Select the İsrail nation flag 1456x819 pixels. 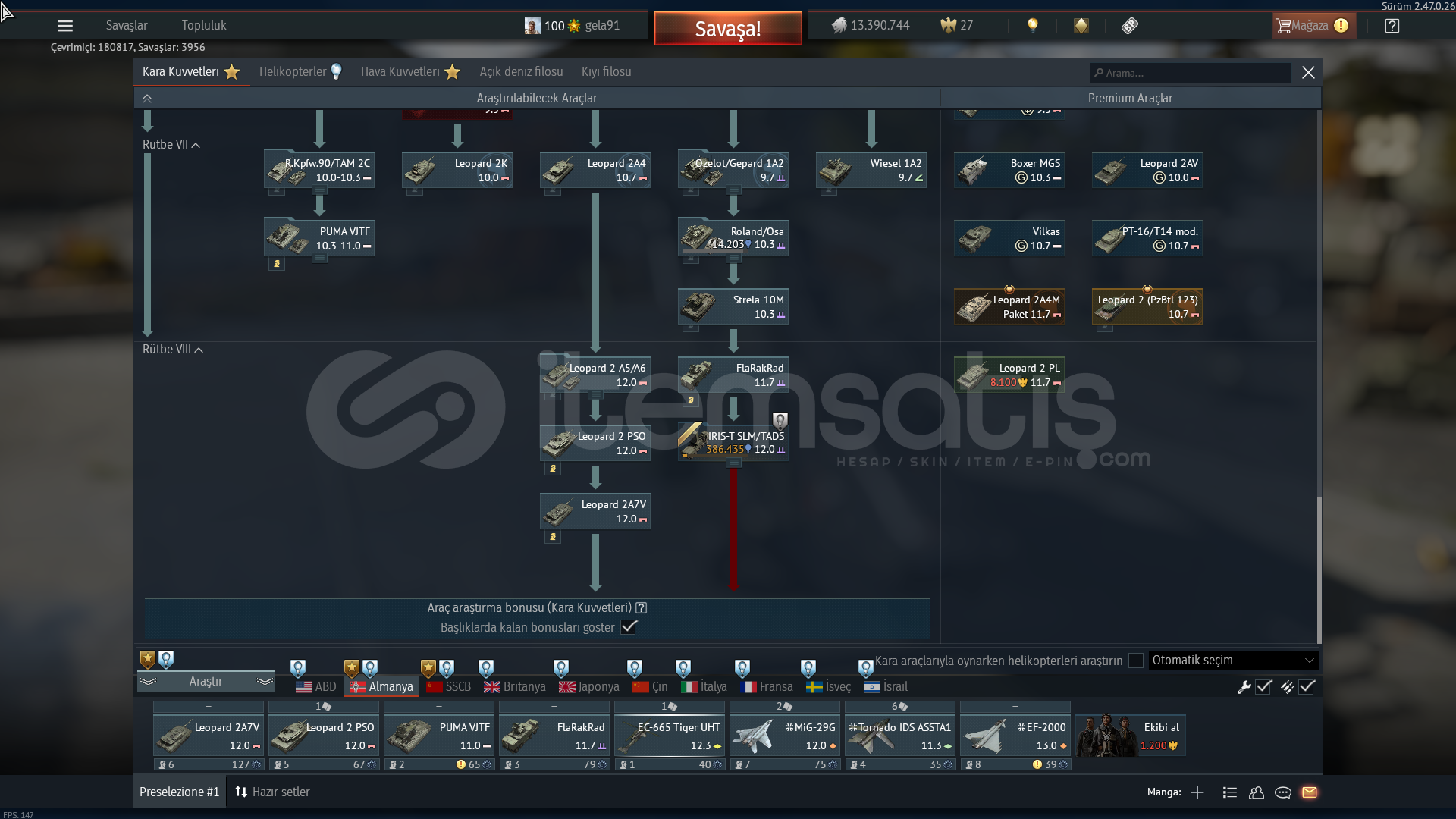[x=886, y=687]
